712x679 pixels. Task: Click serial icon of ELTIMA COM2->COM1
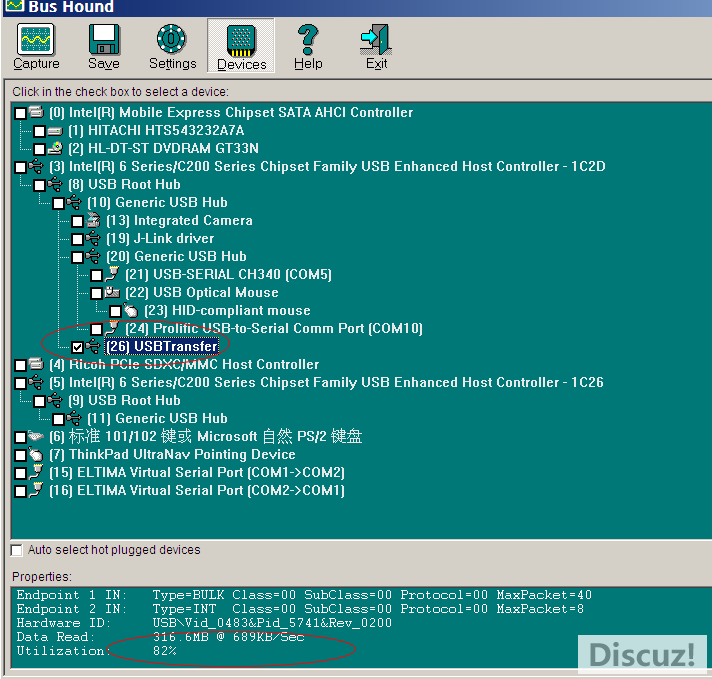pos(36,490)
